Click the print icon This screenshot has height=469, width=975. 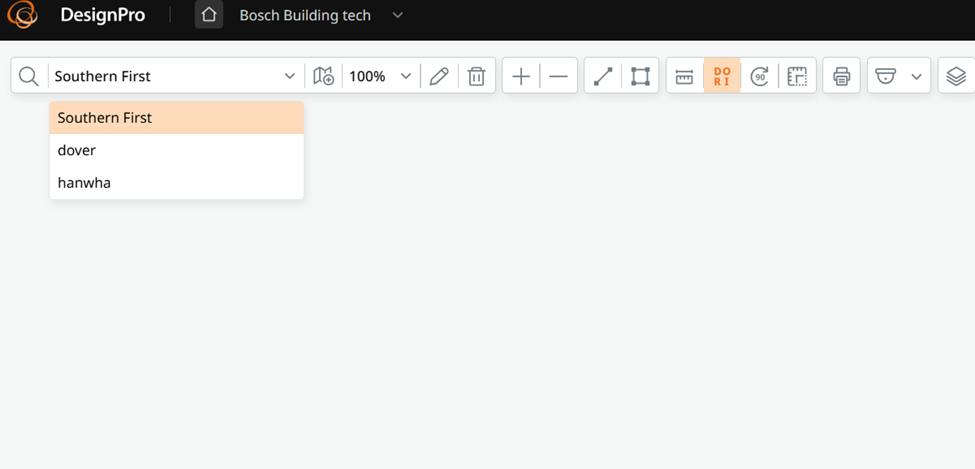(x=841, y=77)
